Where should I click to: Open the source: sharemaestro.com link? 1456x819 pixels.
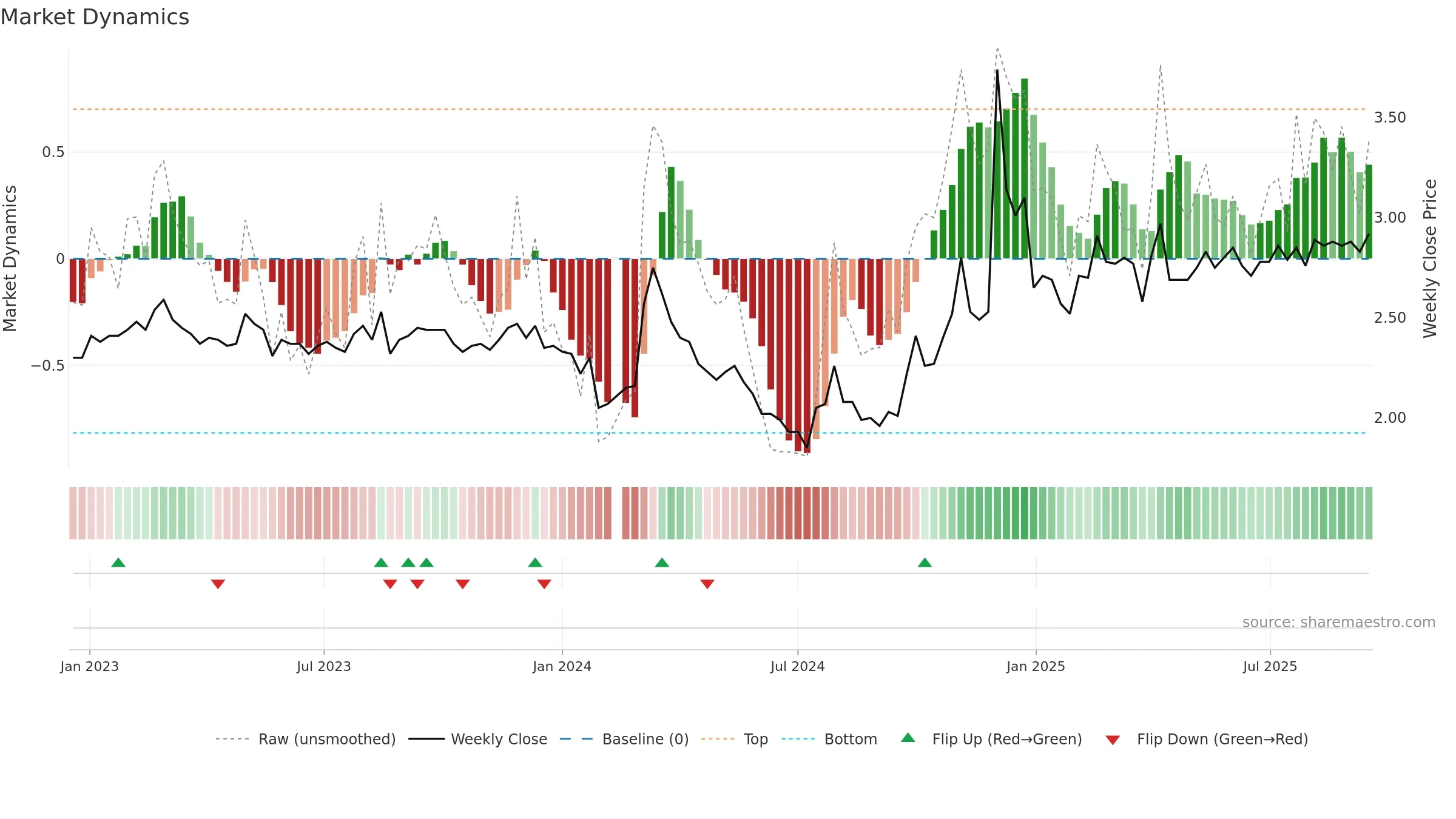(x=1339, y=622)
